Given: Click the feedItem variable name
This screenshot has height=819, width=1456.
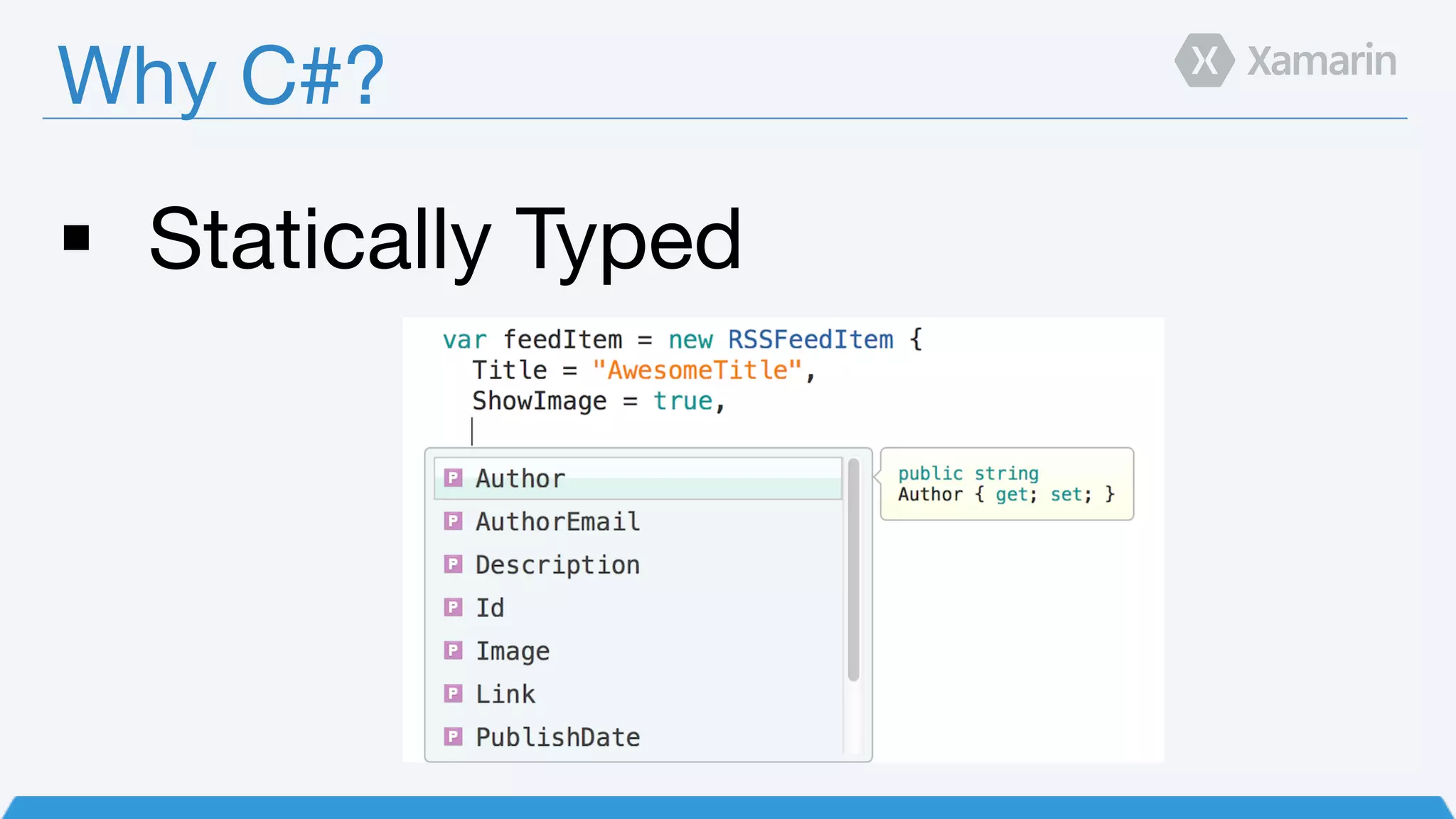Looking at the screenshot, I should pyautogui.click(x=563, y=340).
